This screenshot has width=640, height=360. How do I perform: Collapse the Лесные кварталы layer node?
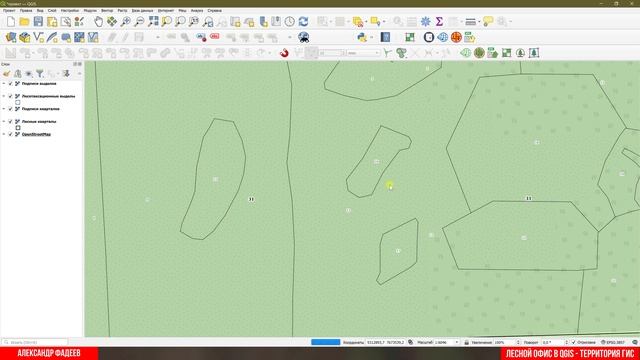4,122
